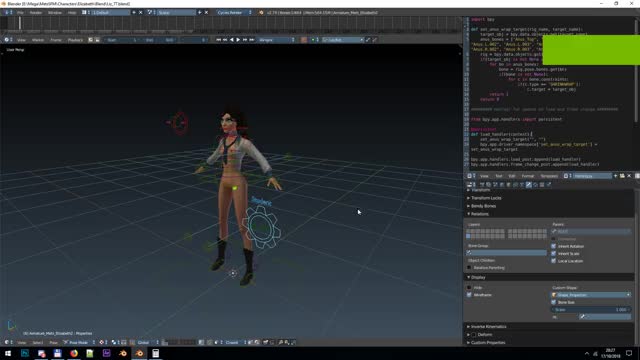
Task: Enable the Hide checkbox under Display
Action: tap(469, 287)
